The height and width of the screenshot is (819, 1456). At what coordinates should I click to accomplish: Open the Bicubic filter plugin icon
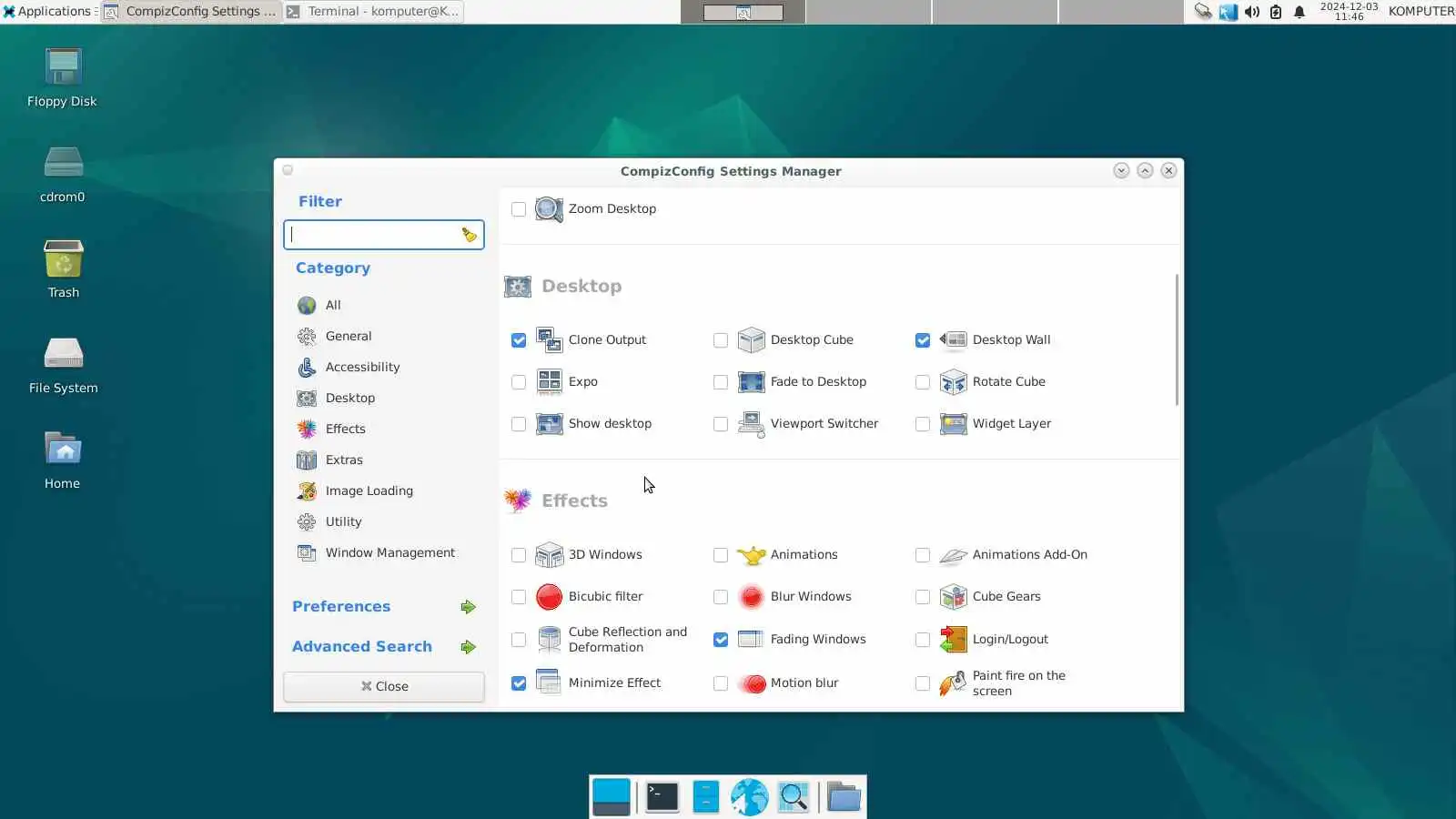click(x=549, y=596)
